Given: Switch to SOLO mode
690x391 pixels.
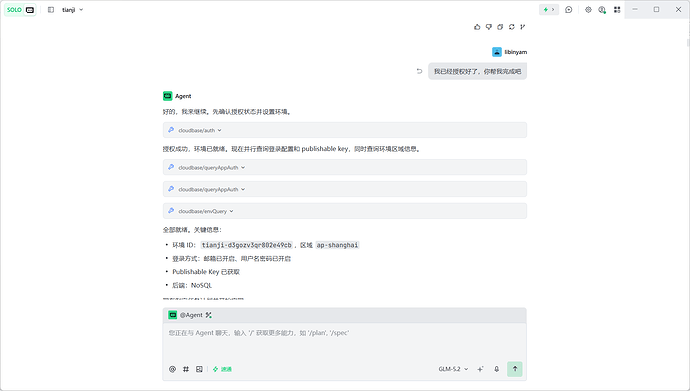Looking at the screenshot, I should [14, 10].
